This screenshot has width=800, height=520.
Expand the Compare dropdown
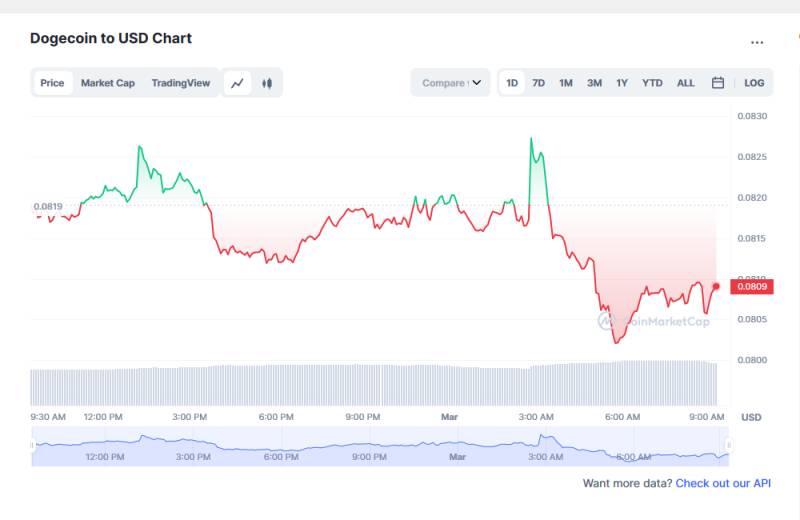coord(451,83)
